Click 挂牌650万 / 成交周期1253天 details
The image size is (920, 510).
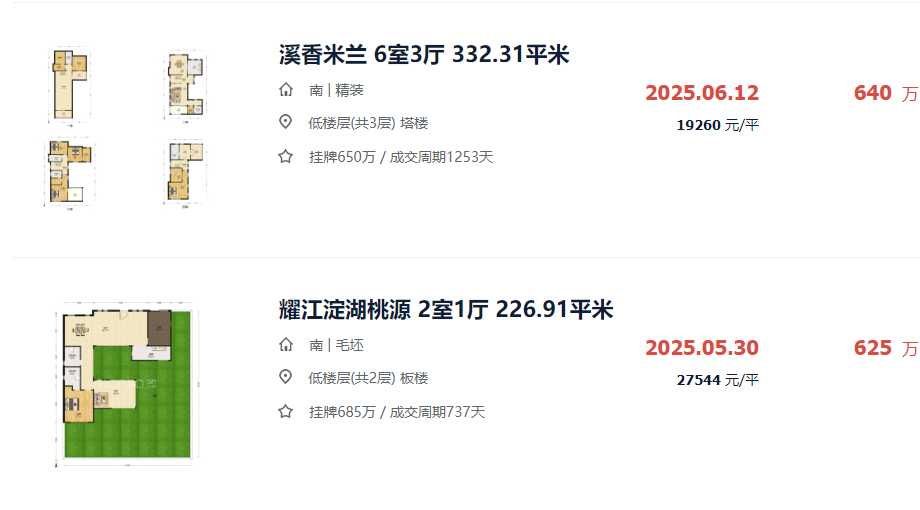tap(402, 157)
